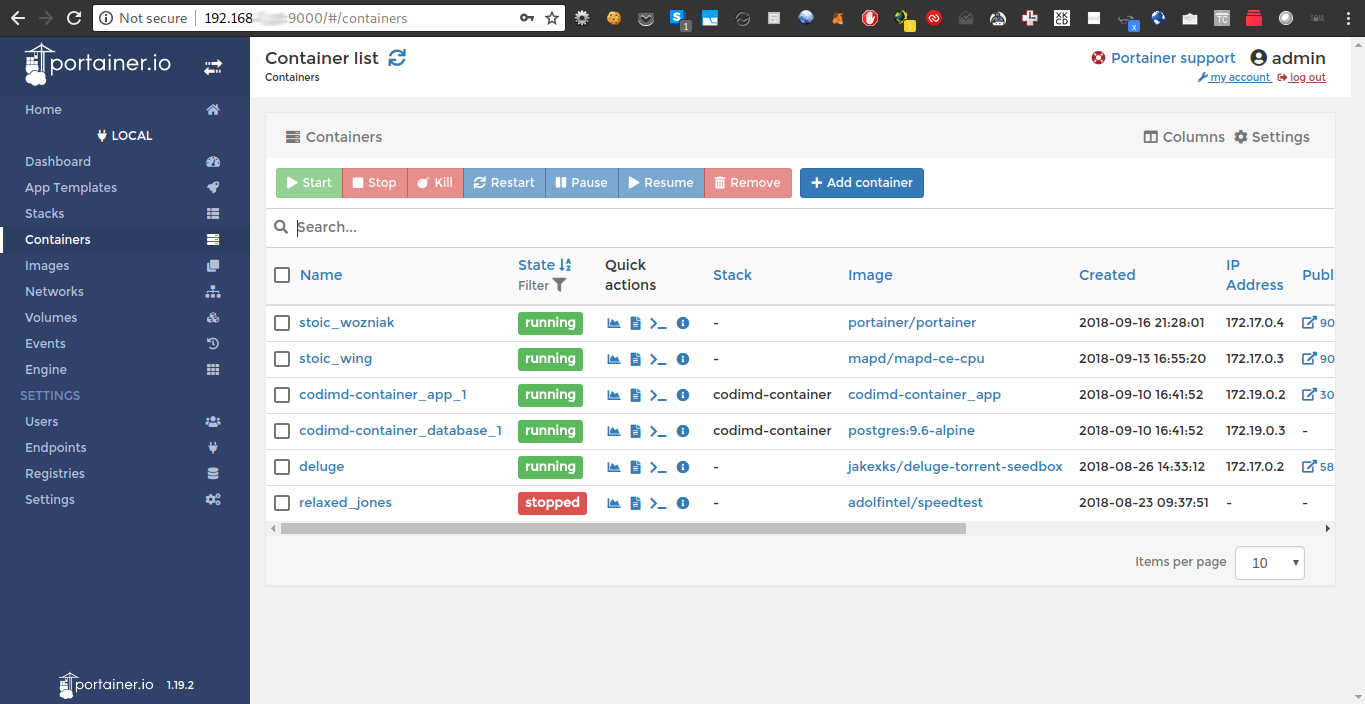Check the box for codimd-container_database_1
Screen dimensions: 1365x704
(282, 431)
